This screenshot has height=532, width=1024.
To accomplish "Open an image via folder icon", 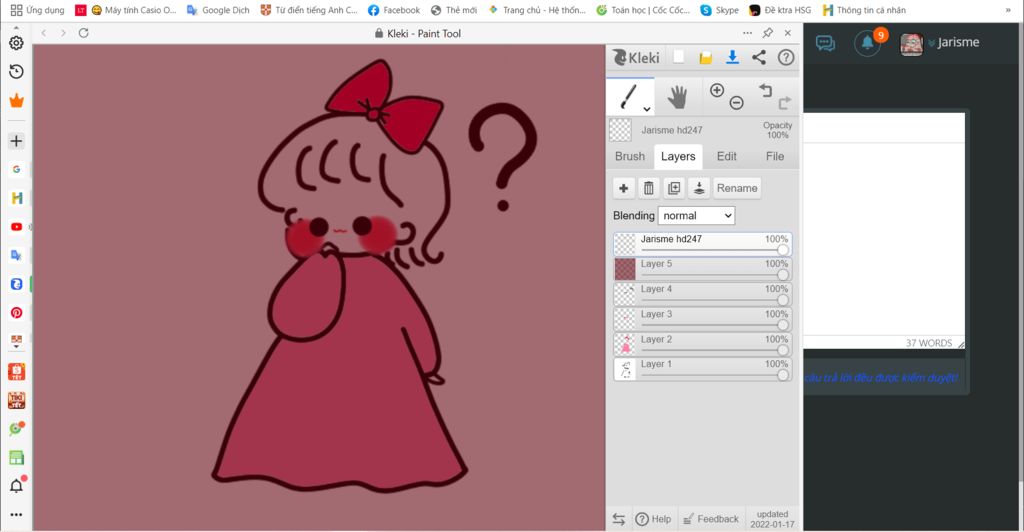I will click(x=705, y=58).
